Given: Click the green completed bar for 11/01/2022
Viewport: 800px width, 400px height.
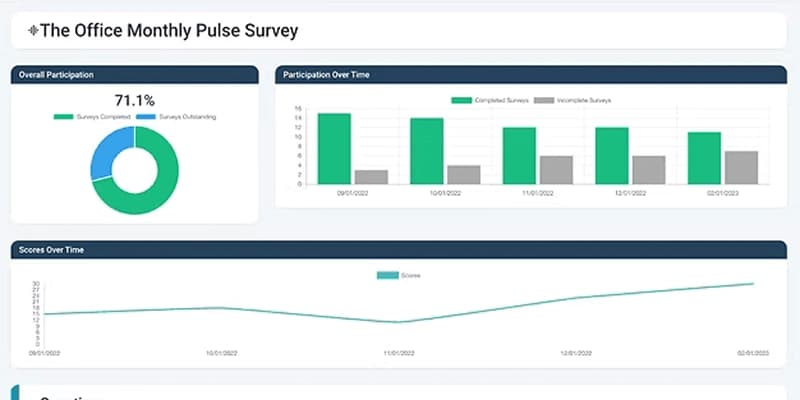Looking at the screenshot, I should pyautogui.click(x=519, y=156).
